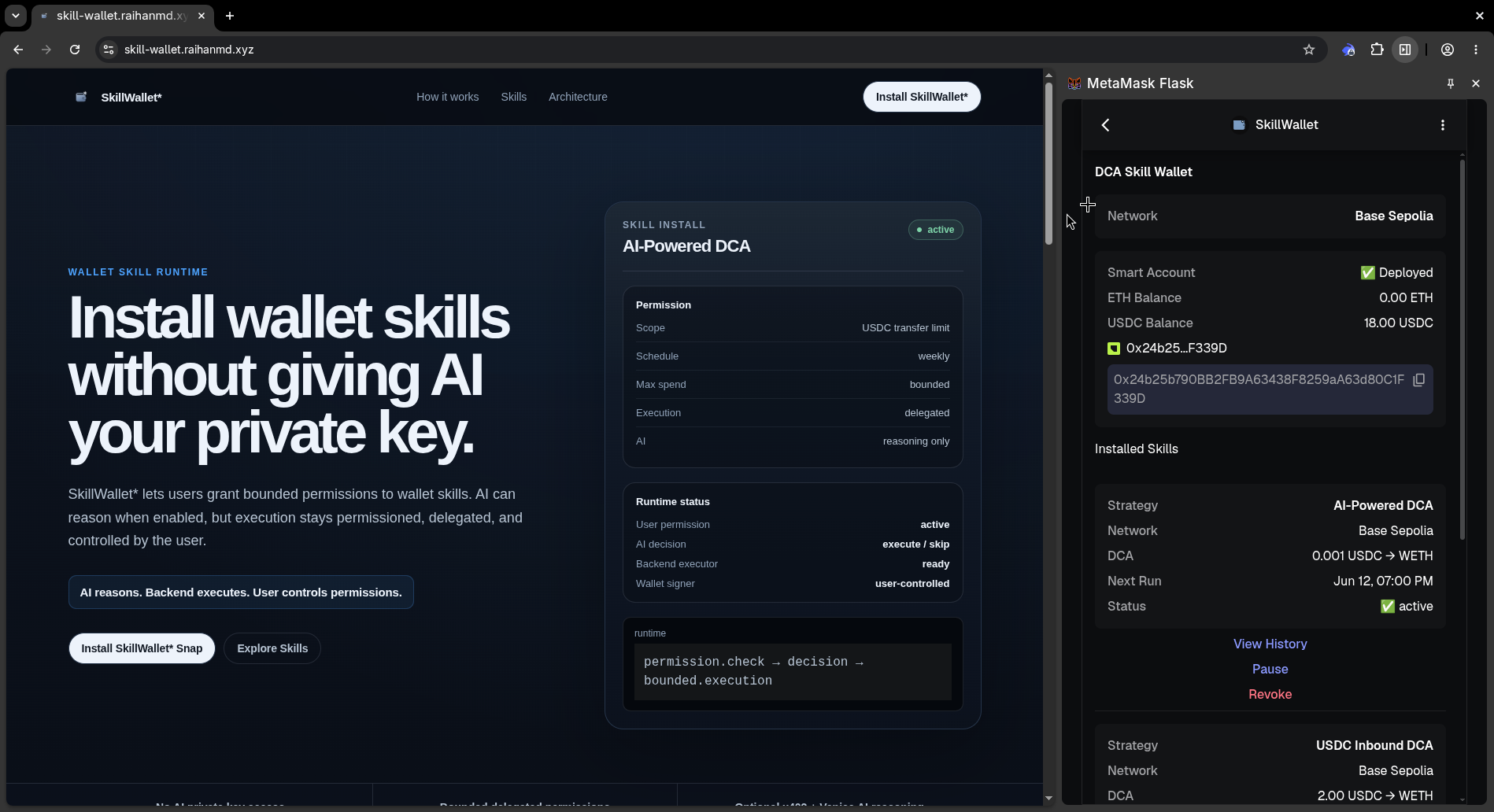Click the AI-Powered DCA strategy name in panel
Image resolution: width=1494 pixels, height=812 pixels.
(x=1383, y=505)
